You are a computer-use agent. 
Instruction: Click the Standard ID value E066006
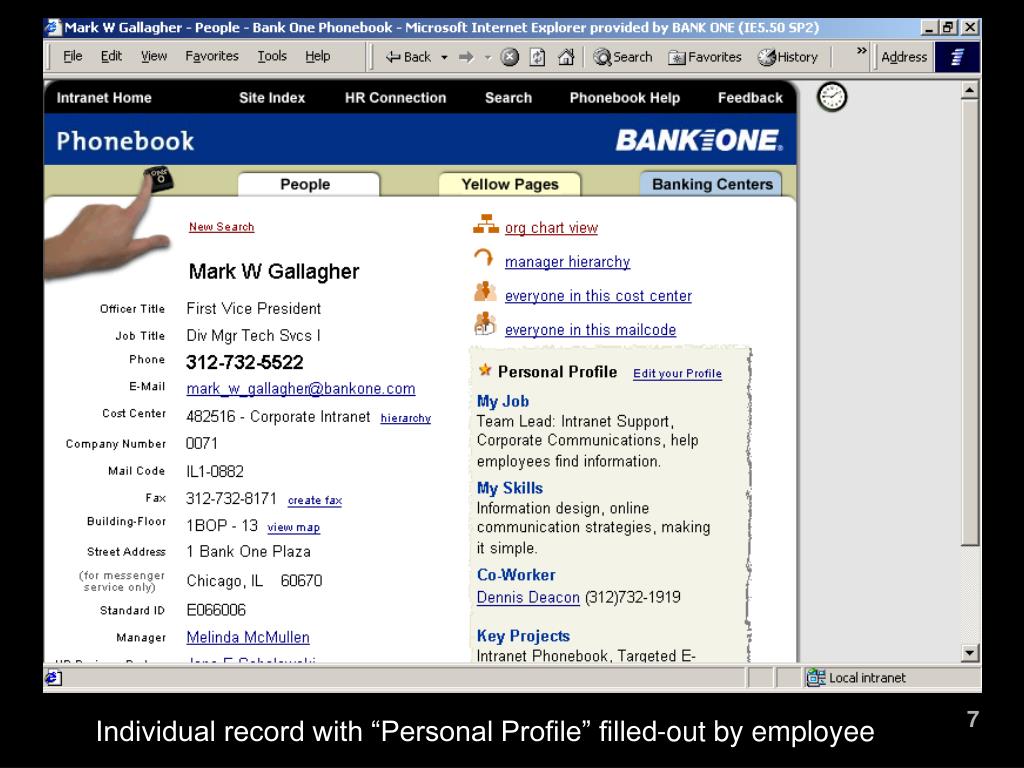(216, 610)
